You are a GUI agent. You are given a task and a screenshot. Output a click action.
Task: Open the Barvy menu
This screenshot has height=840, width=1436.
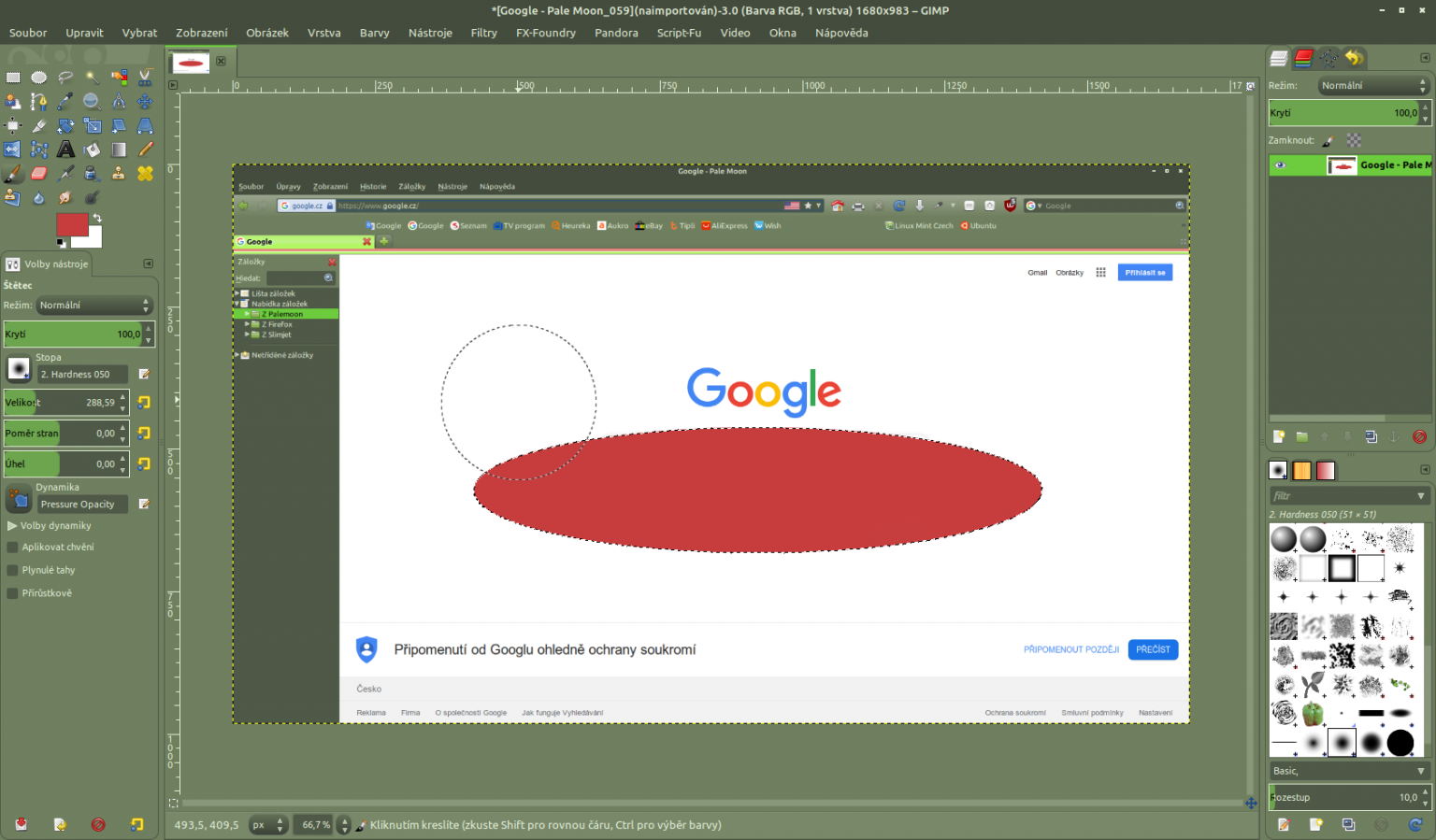coord(374,33)
